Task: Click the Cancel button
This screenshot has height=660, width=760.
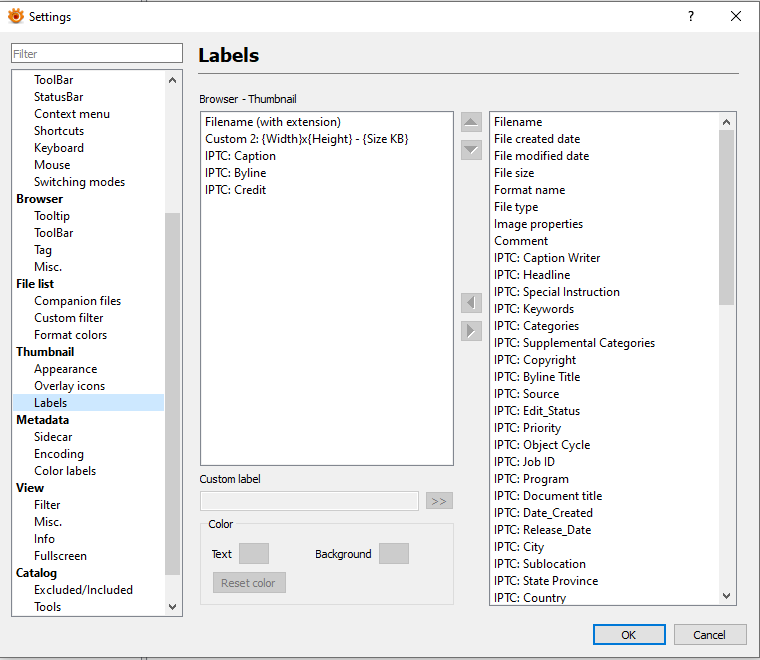Action: tap(709, 635)
